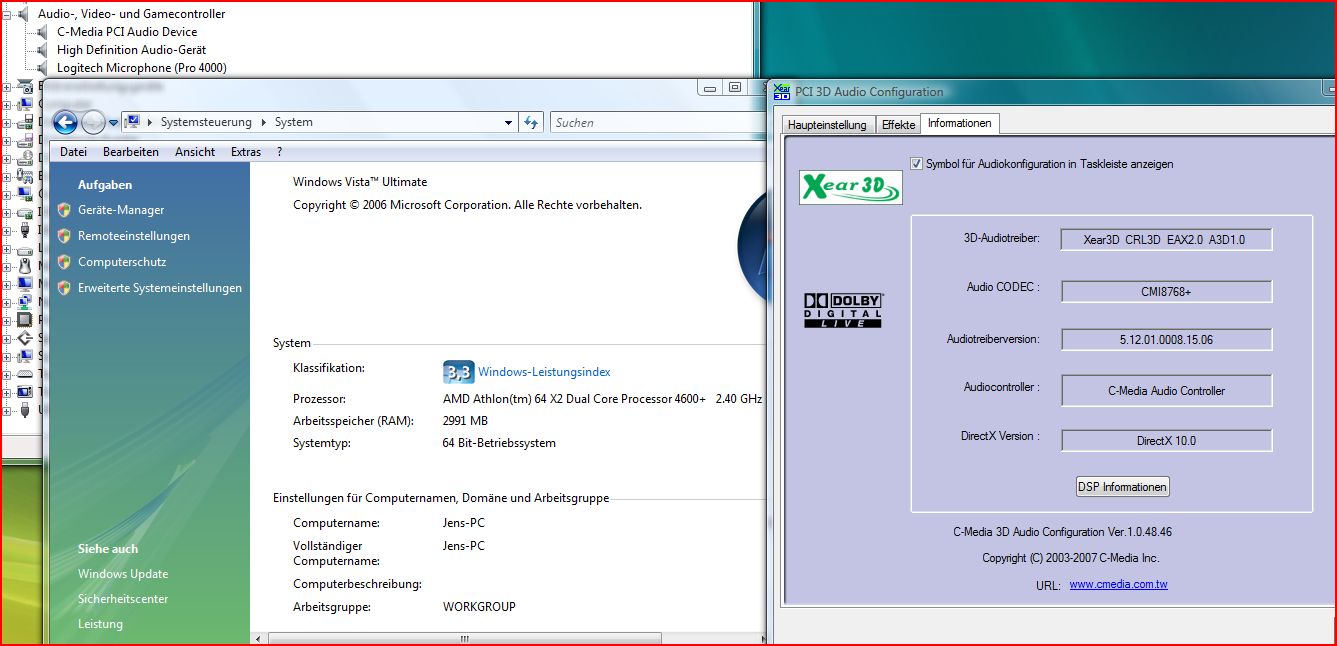This screenshot has height=646, width=1337.
Task: Open recent pages dropdown next to forward arrow
Action: pos(113,123)
